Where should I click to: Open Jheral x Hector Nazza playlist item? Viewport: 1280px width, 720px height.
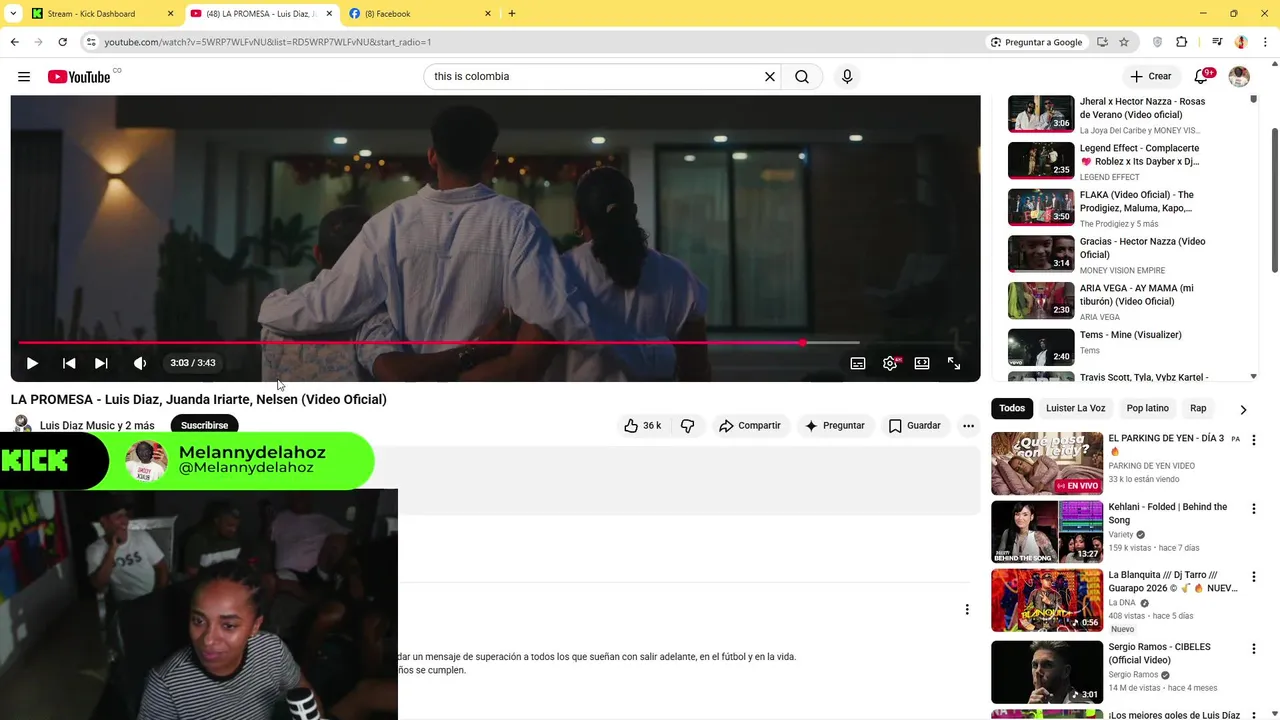pos(1130,114)
